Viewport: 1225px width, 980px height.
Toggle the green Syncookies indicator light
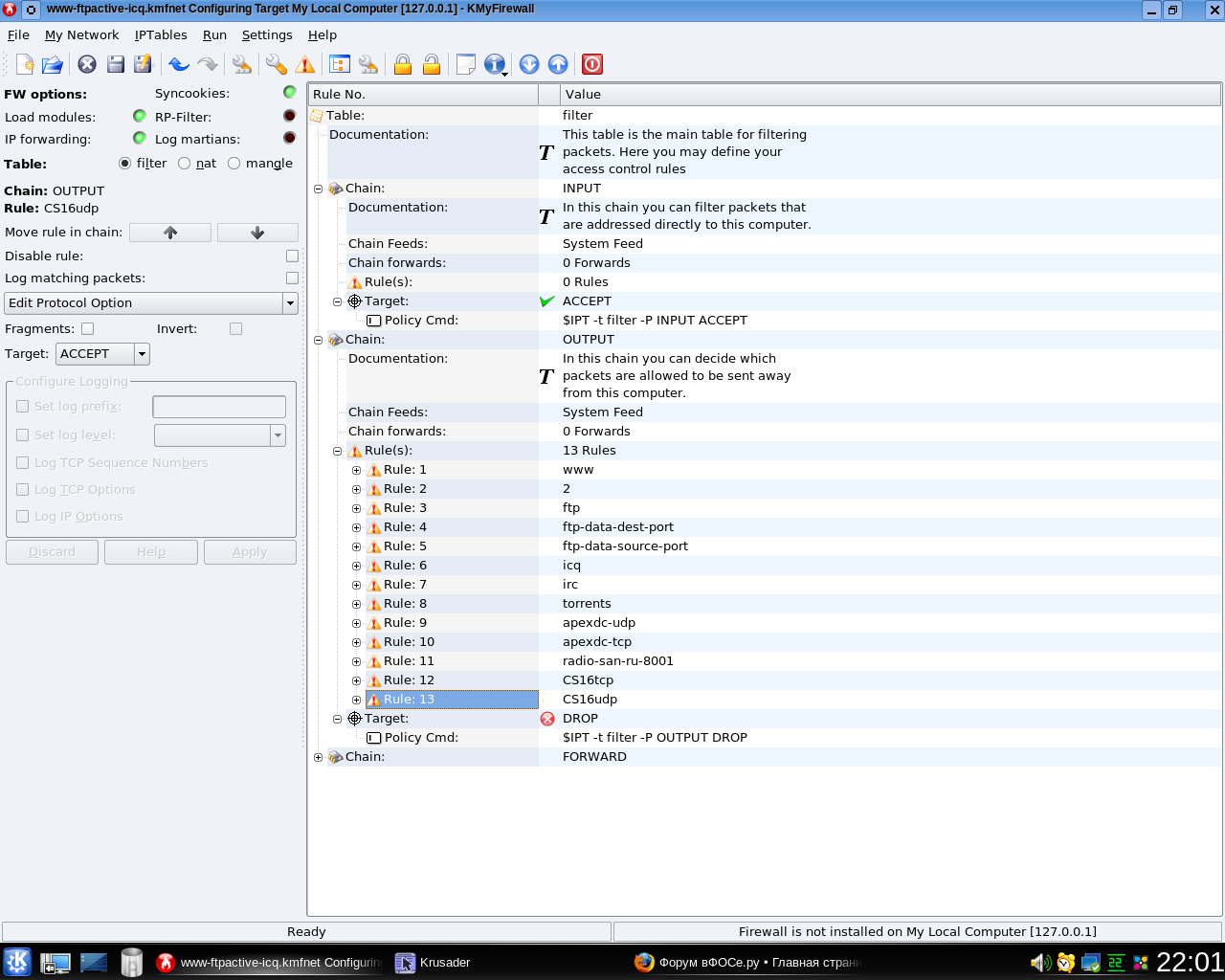(289, 93)
